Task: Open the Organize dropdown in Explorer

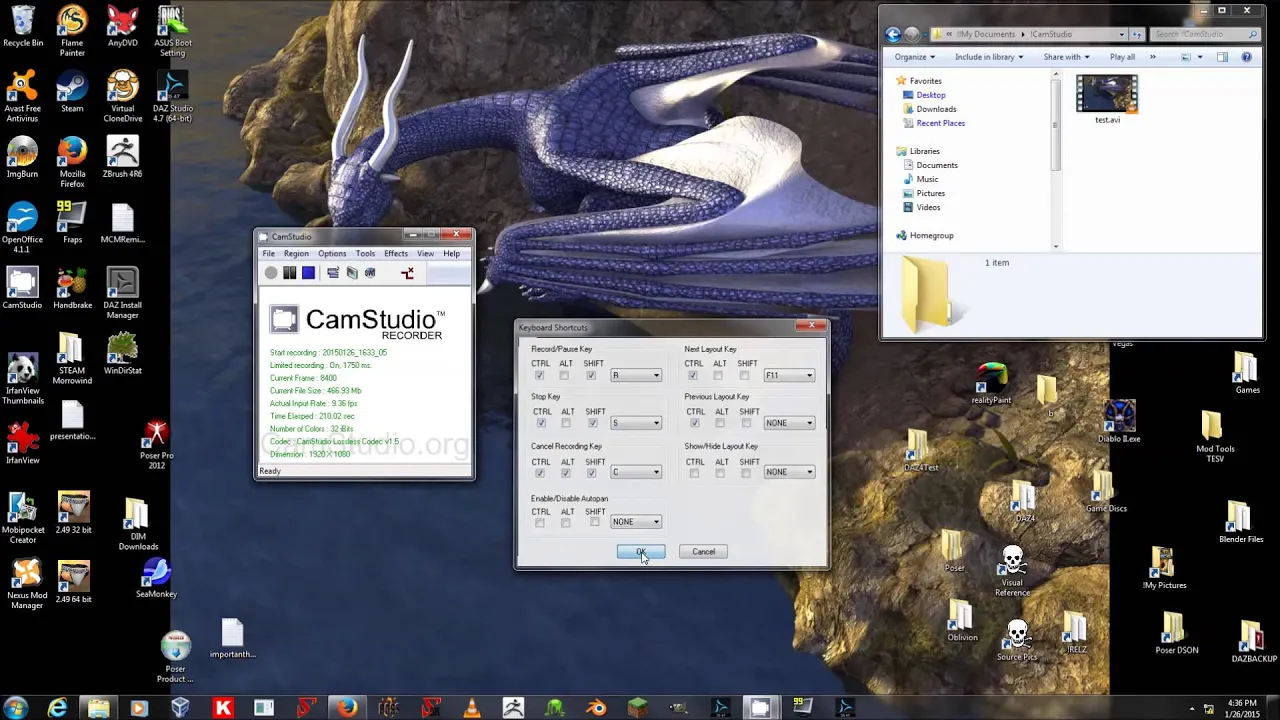Action: tap(915, 57)
